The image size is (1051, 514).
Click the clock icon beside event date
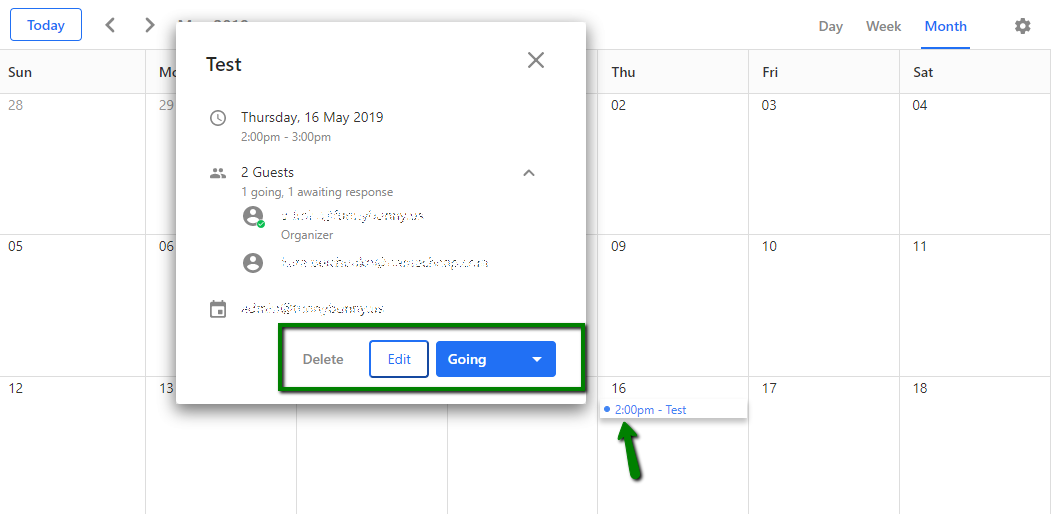point(218,118)
